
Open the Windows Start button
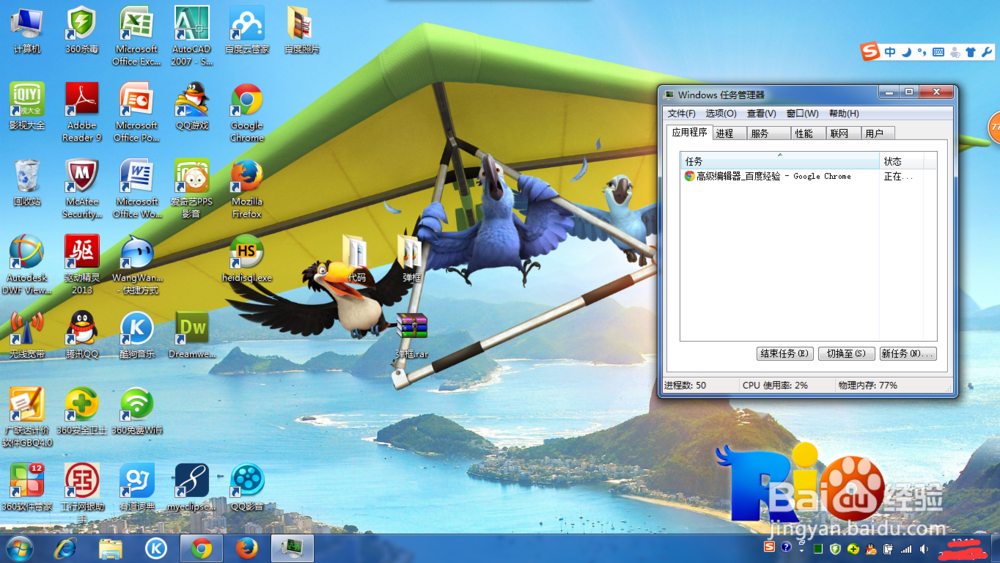click(x=19, y=548)
